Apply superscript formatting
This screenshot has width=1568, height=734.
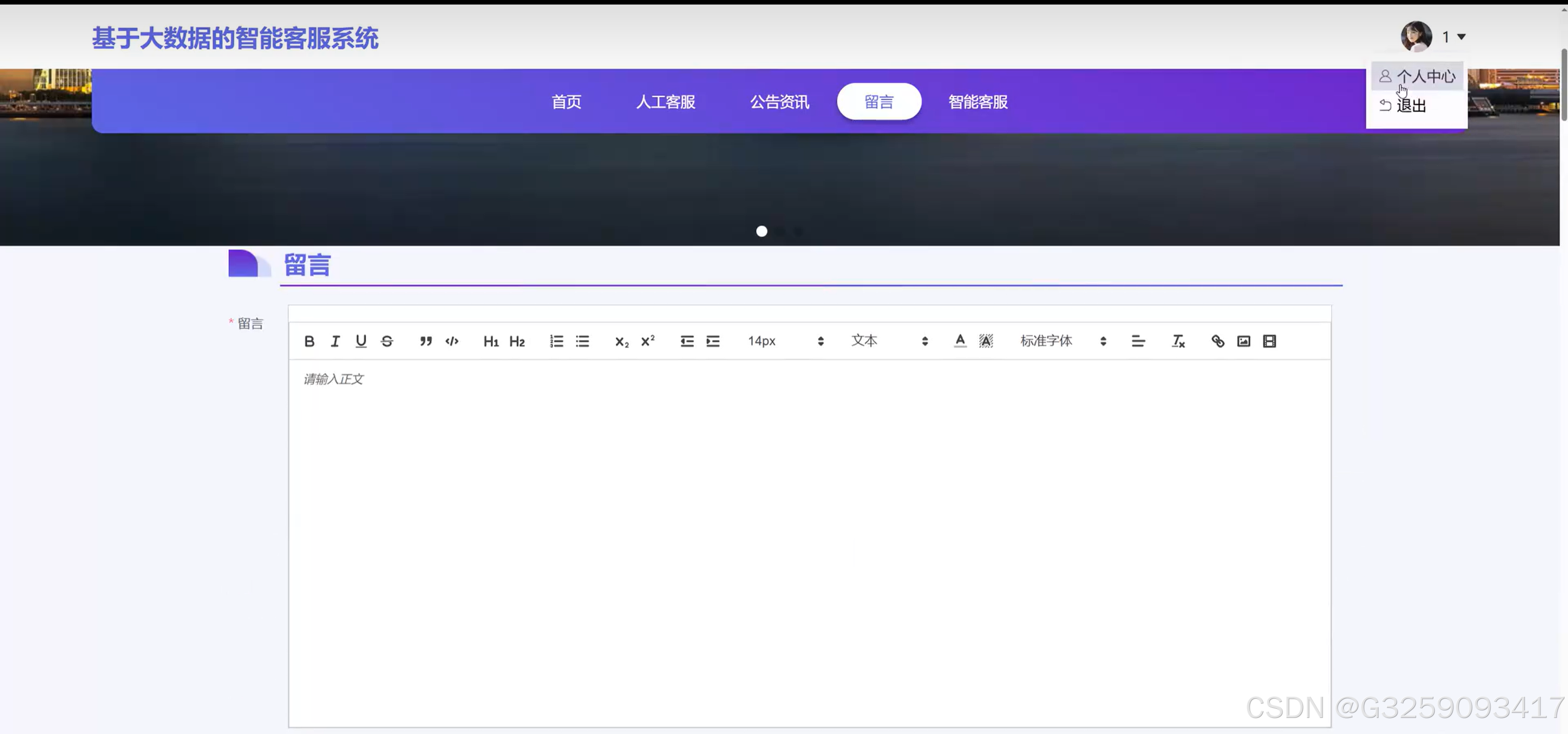point(648,341)
